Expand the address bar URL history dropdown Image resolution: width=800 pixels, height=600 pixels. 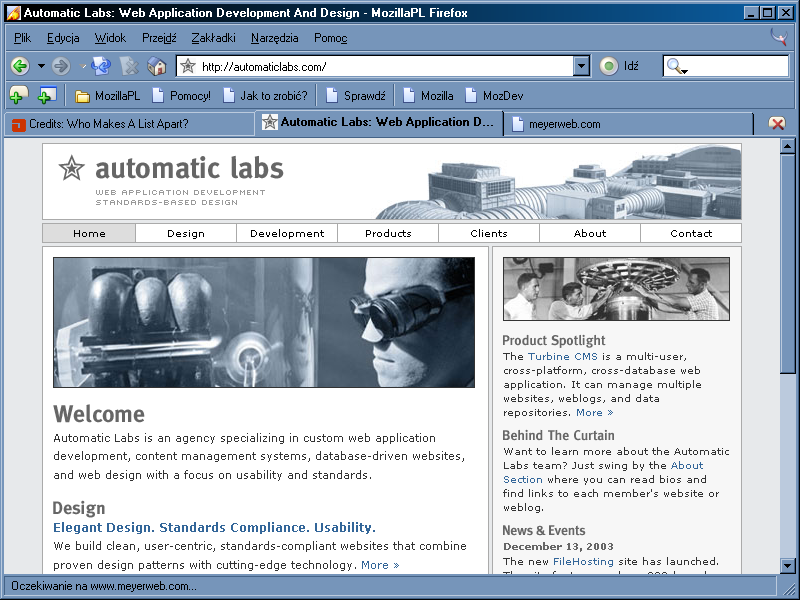[x=581, y=66]
